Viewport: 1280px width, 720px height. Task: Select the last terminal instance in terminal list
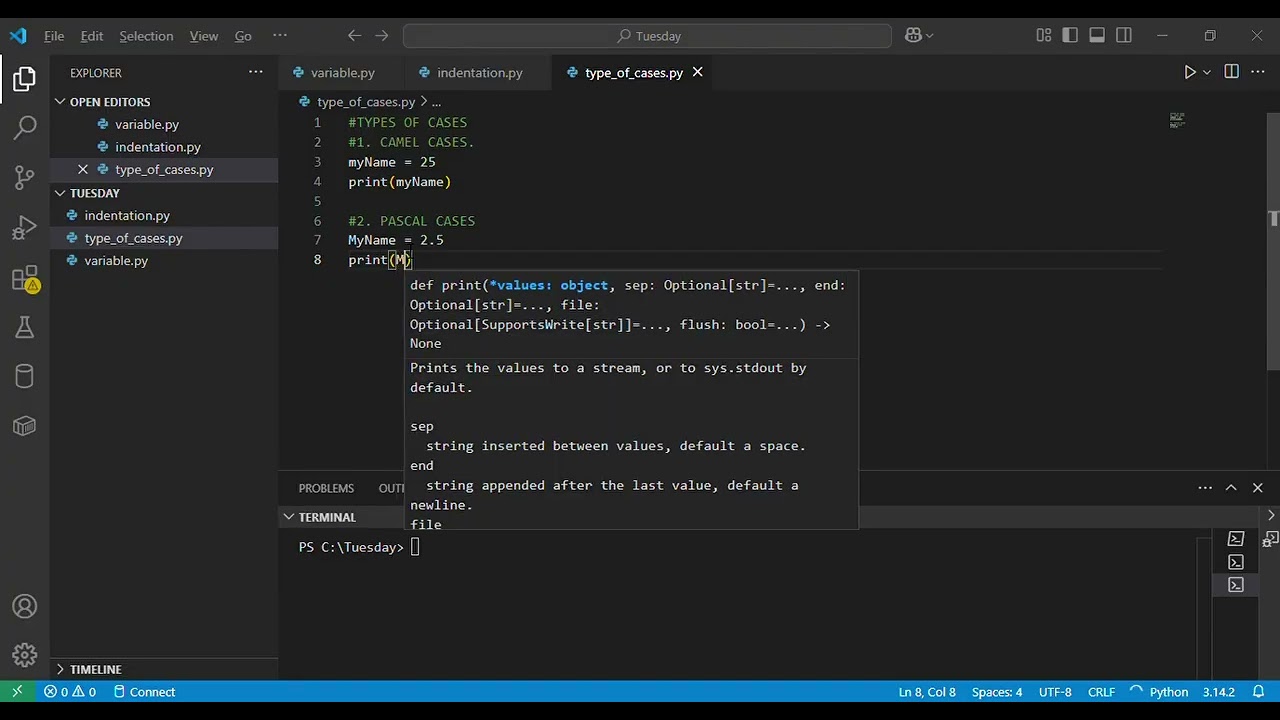click(1236, 585)
